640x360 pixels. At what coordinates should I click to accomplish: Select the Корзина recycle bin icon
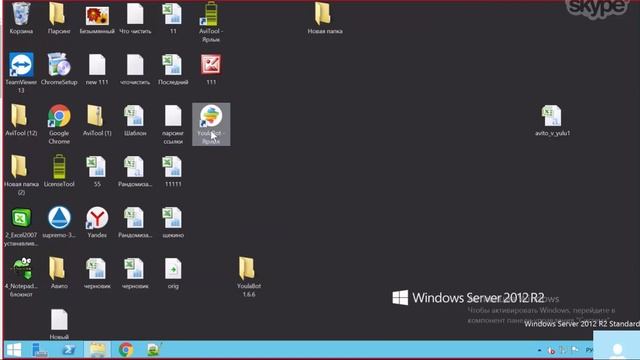(21, 18)
